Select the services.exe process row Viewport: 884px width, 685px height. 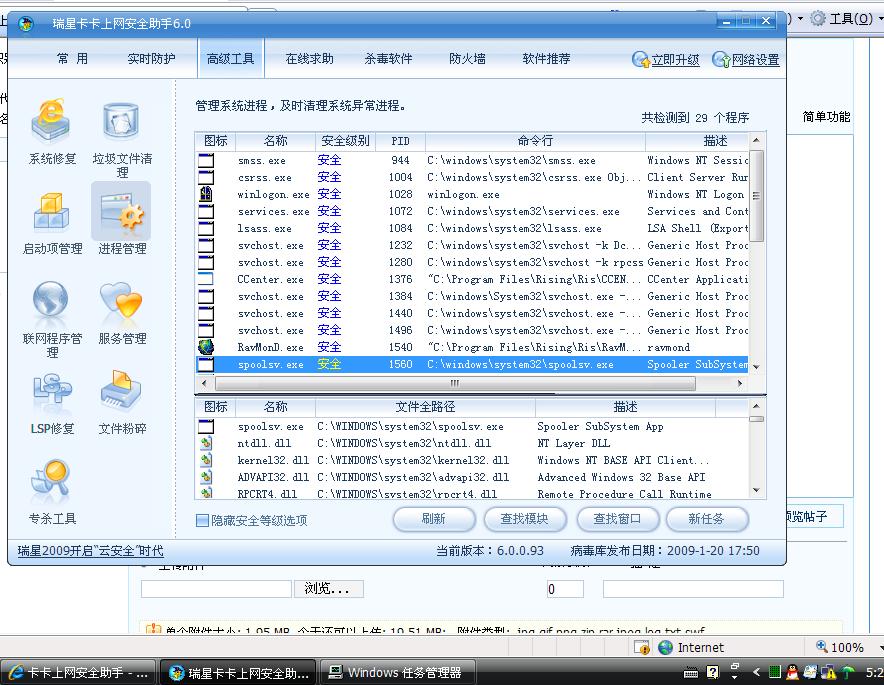(x=472, y=211)
